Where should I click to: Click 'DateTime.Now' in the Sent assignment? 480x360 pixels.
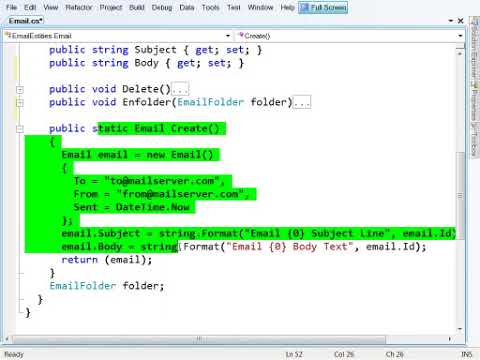point(153,207)
